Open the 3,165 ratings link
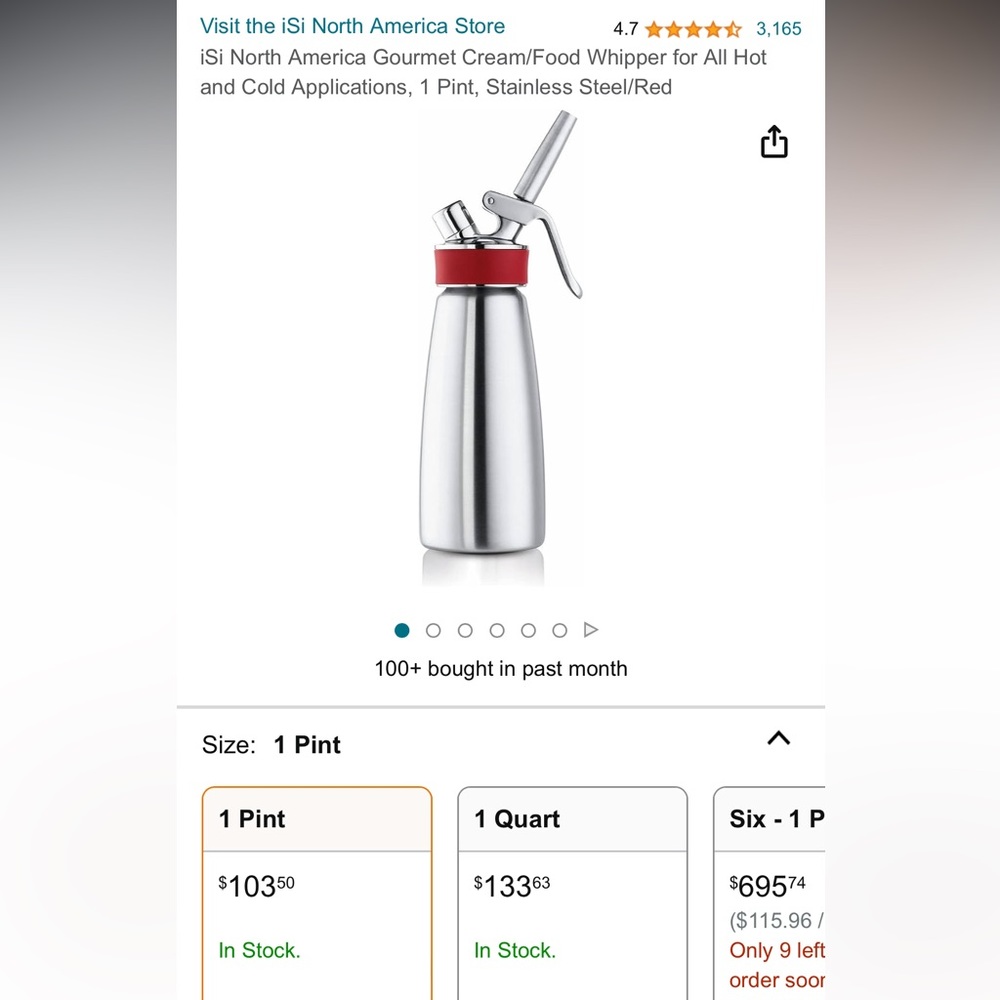The height and width of the screenshot is (1000, 1000). click(778, 29)
